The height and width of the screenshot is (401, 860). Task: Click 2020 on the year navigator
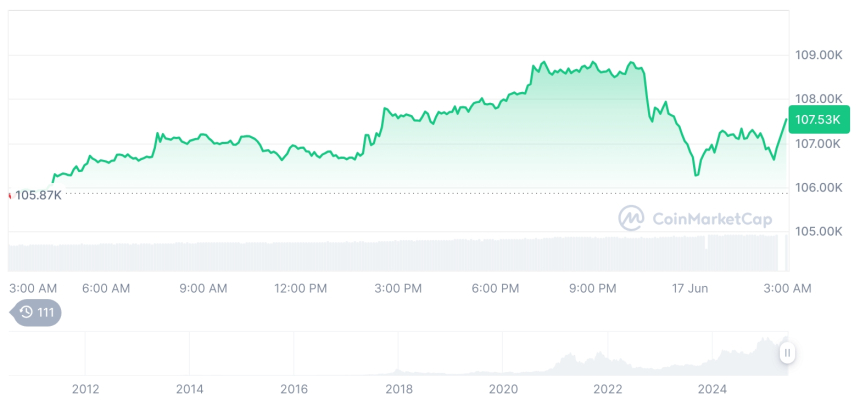[503, 388]
